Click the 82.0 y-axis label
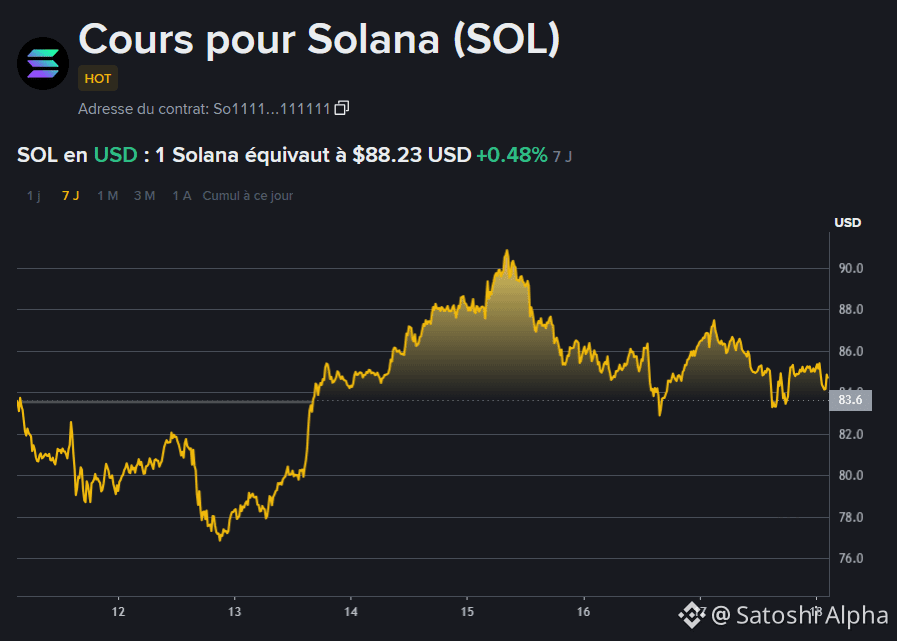Image resolution: width=897 pixels, height=641 pixels. (851, 434)
